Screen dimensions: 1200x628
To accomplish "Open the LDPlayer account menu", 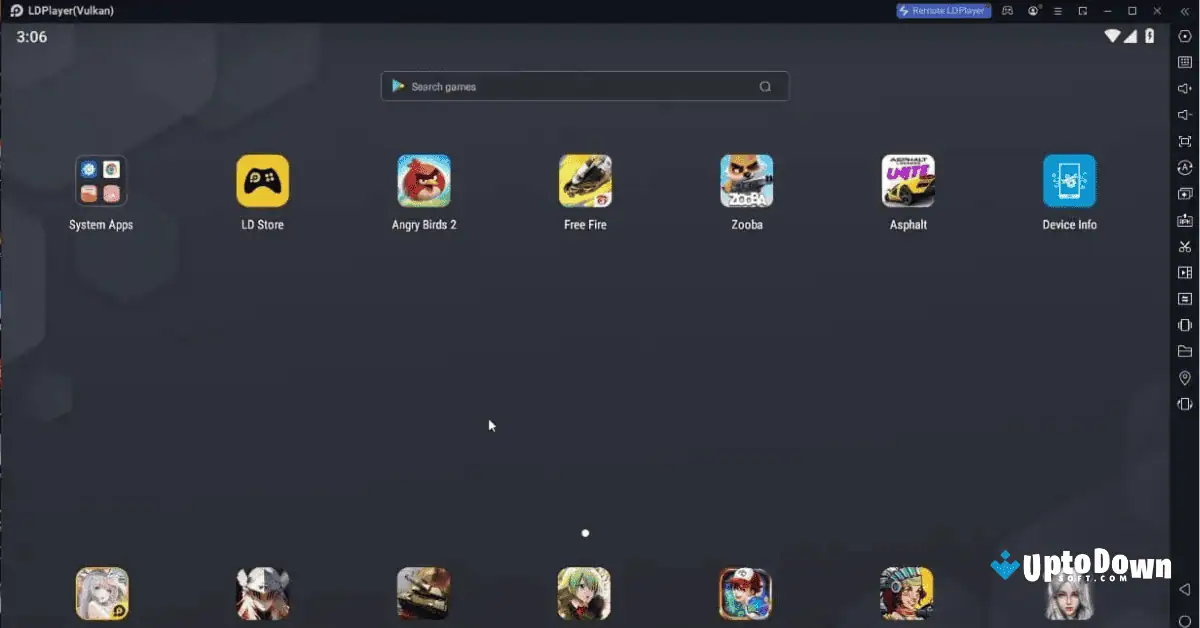I will click(1033, 10).
